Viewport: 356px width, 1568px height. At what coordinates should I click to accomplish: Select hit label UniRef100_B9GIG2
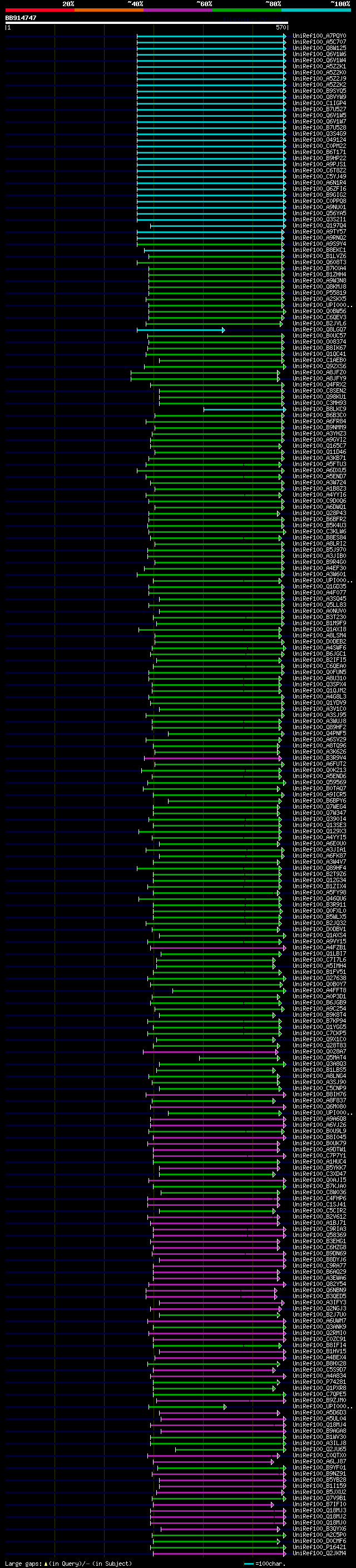click(319, 195)
